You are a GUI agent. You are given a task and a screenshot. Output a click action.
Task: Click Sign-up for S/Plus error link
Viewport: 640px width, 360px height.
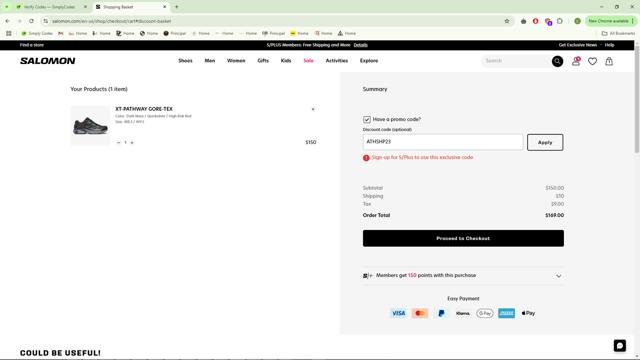pyautogui.click(x=422, y=157)
